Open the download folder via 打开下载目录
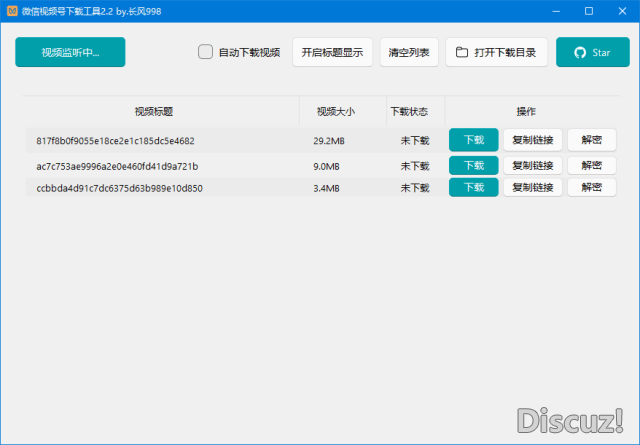The width and height of the screenshot is (640, 445). [x=497, y=52]
